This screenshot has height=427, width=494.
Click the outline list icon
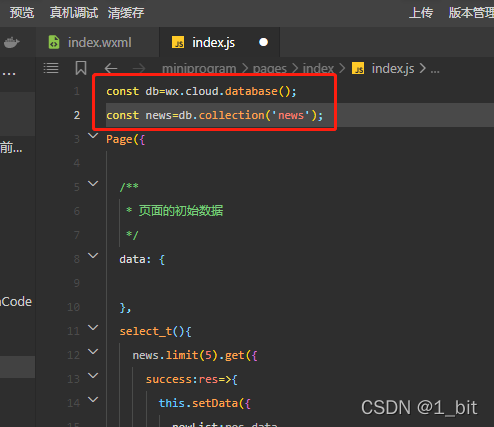click(51, 68)
